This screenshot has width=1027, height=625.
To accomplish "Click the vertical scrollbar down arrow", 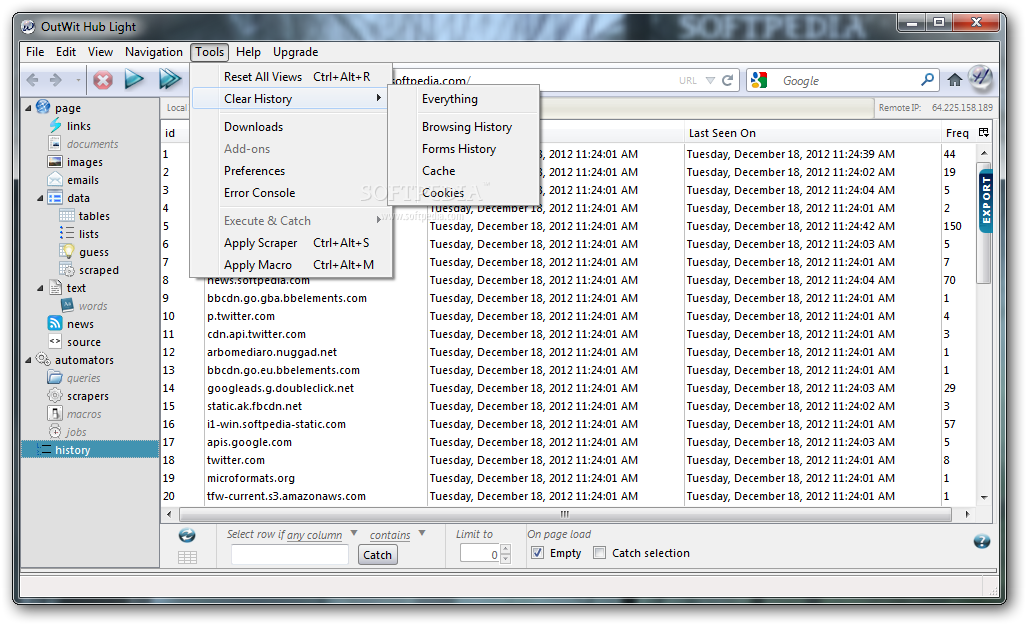I will pos(984,498).
